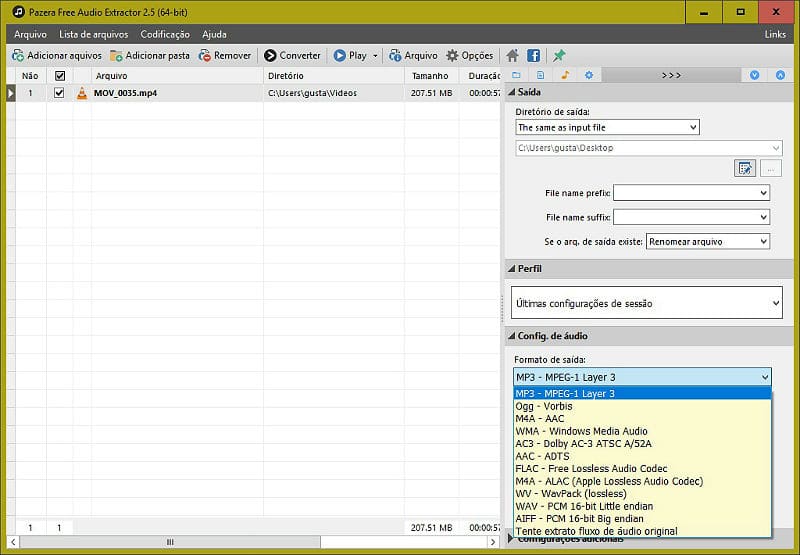
Task: Select MP3 - MPEG-1 Layer 3 list option
Action: pos(642,393)
